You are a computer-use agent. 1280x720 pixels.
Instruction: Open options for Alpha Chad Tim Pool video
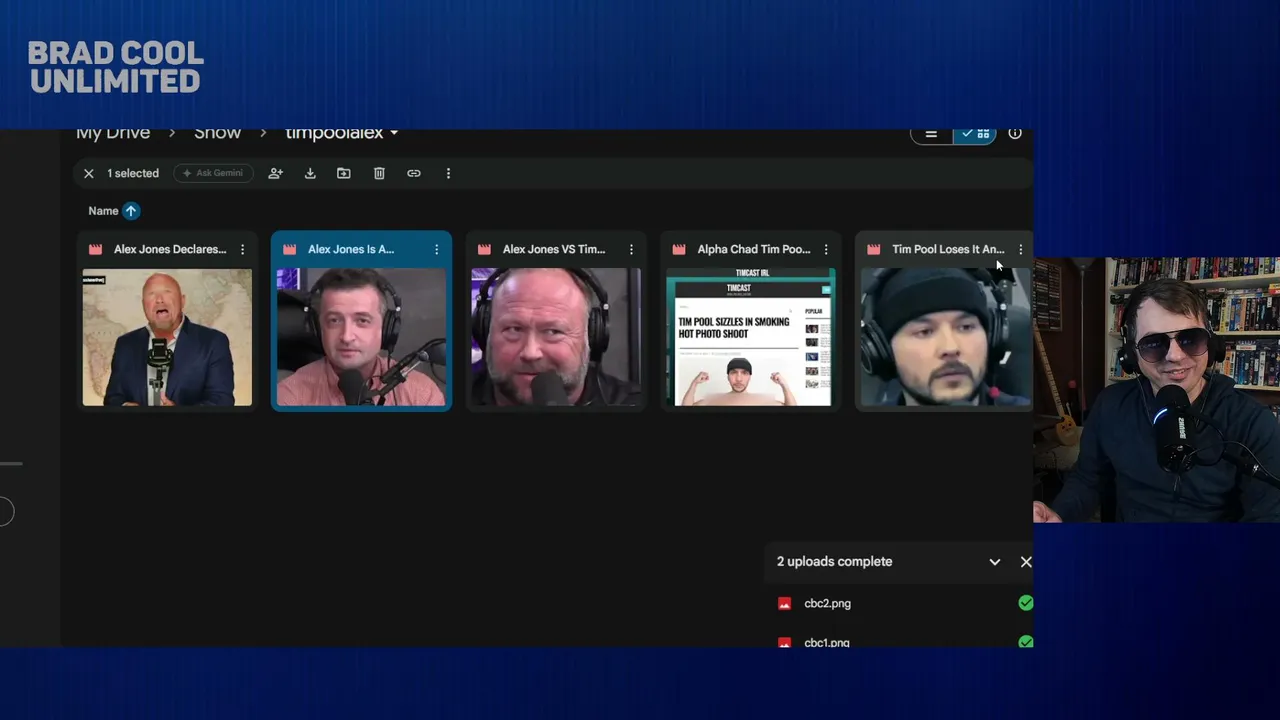(826, 250)
